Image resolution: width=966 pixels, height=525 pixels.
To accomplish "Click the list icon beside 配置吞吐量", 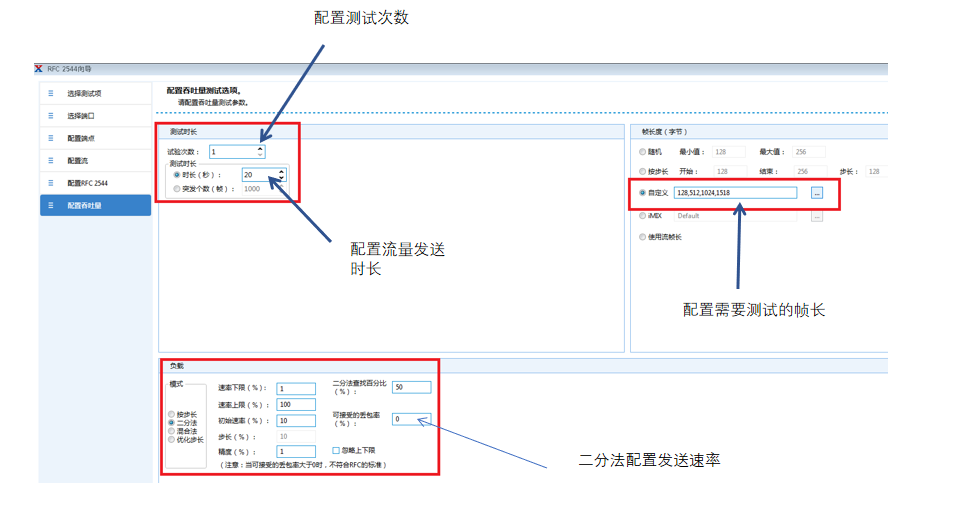I will point(51,205).
